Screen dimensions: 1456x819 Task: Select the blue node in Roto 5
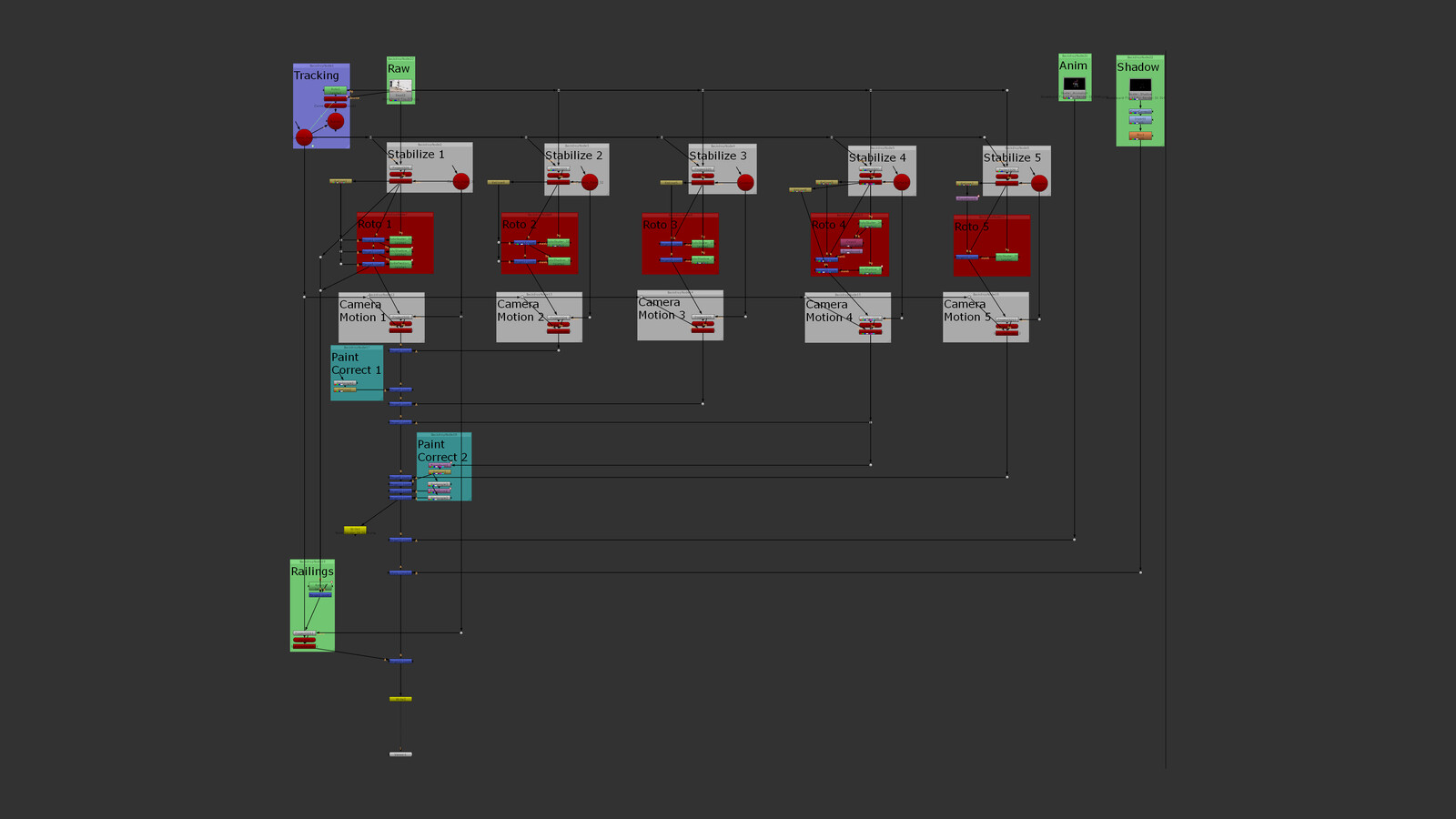tap(967, 258)
